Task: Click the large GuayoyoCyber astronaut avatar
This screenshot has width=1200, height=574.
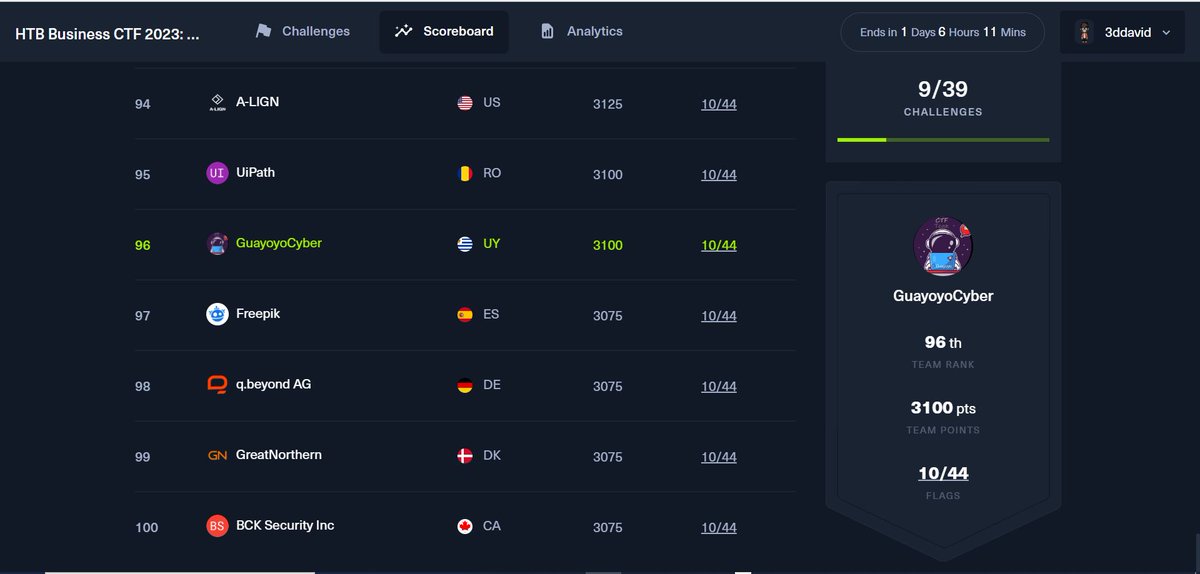Action: tap(943, 246)
